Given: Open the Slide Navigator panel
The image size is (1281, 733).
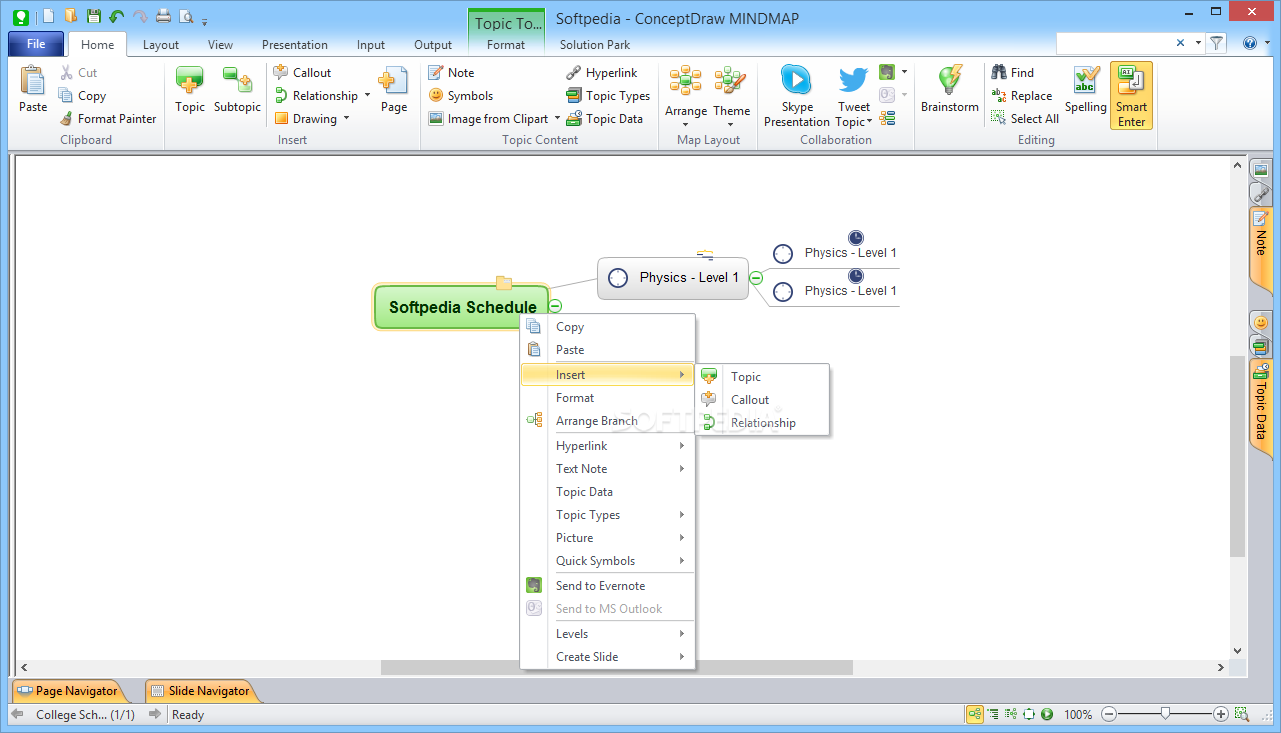Looking at the screenshot, I should [200, 691].
